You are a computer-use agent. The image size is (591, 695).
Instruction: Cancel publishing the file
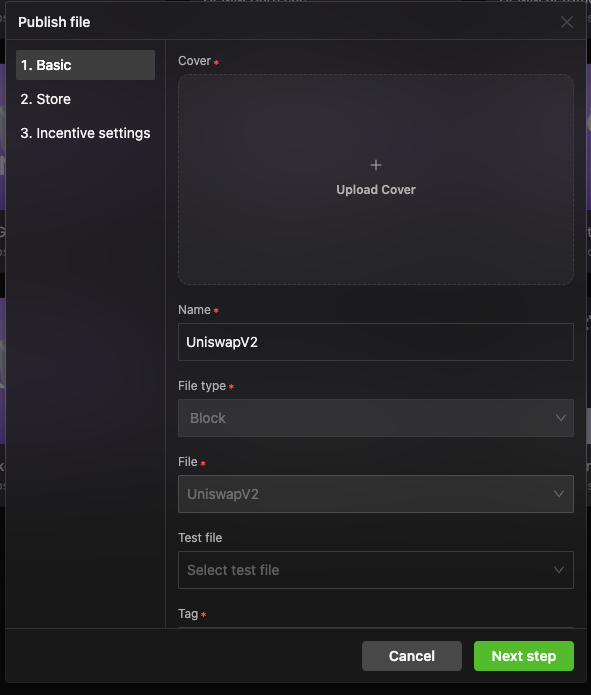tap(411, 656)
